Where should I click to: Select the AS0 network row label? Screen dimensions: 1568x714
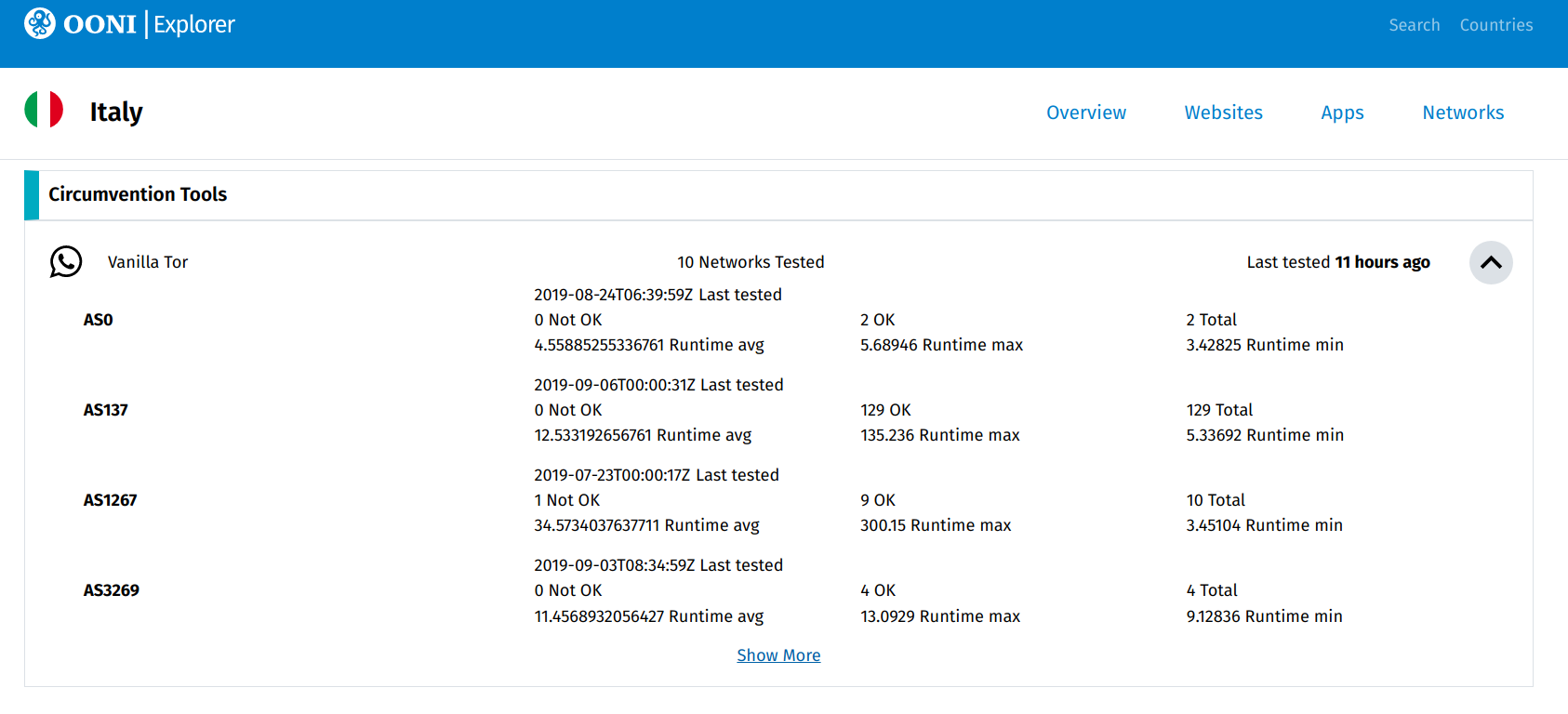(99, 320)
